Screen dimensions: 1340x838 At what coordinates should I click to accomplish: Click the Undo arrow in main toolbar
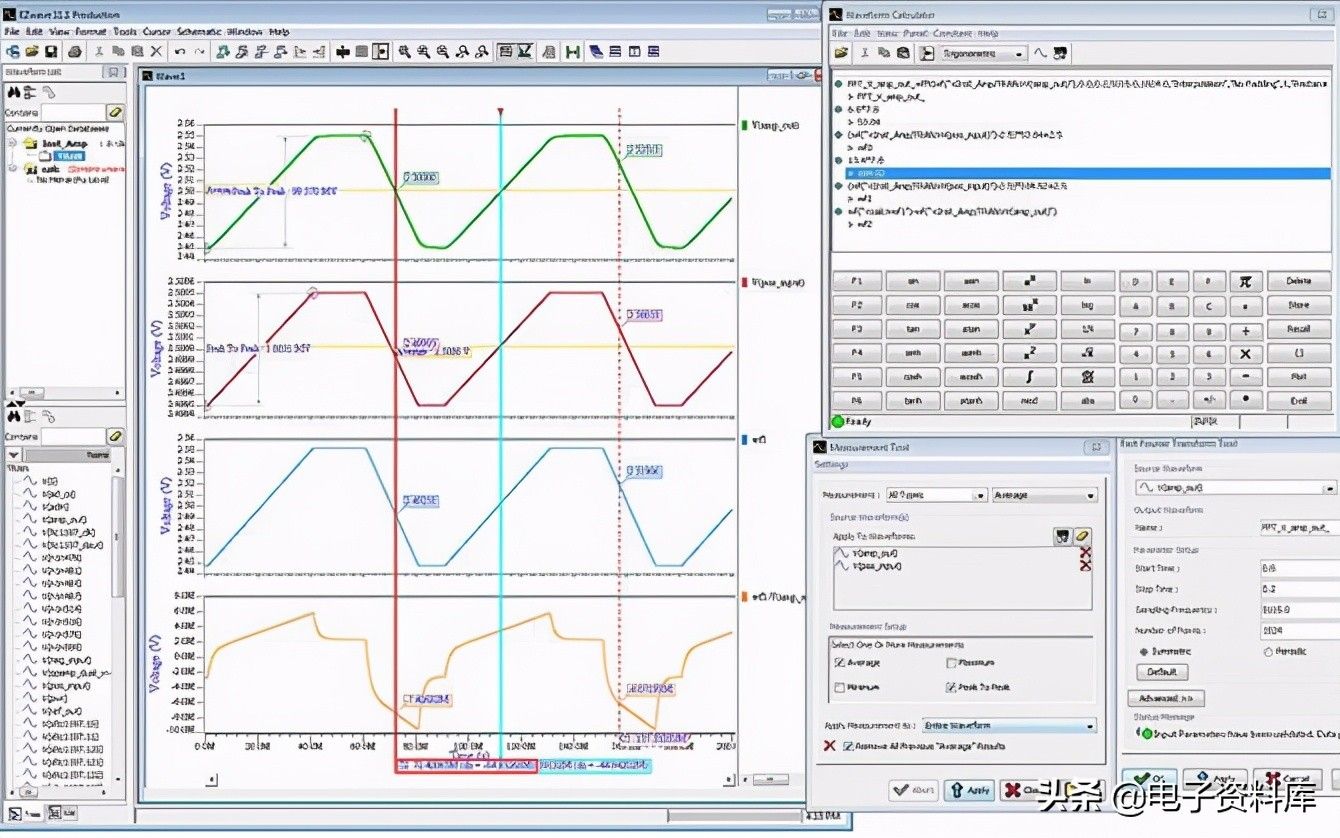[180, 51]
